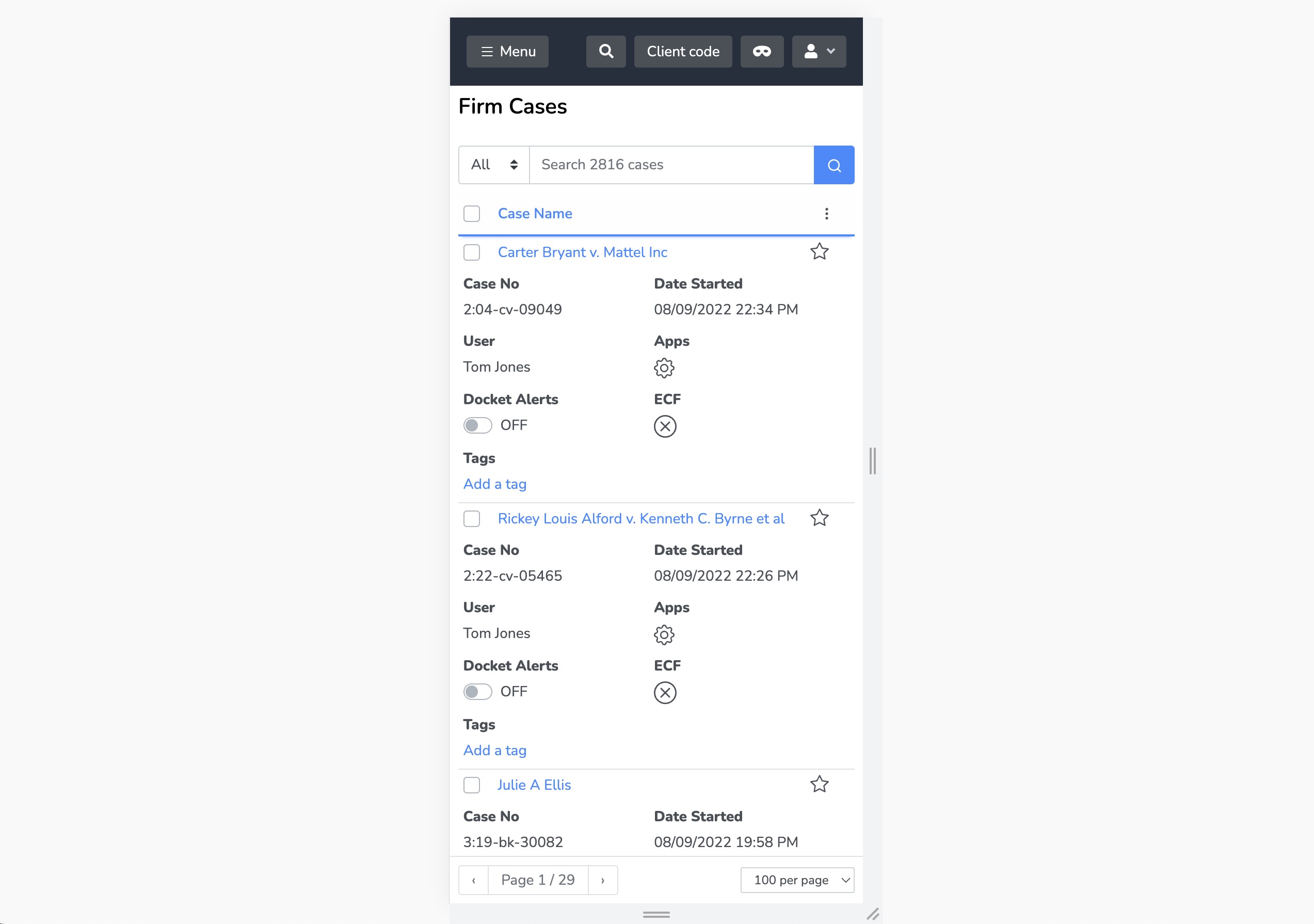Screen dimensions: 1314x924
Task: Submit search with blue magnifier button
Action: click(834, 166)
